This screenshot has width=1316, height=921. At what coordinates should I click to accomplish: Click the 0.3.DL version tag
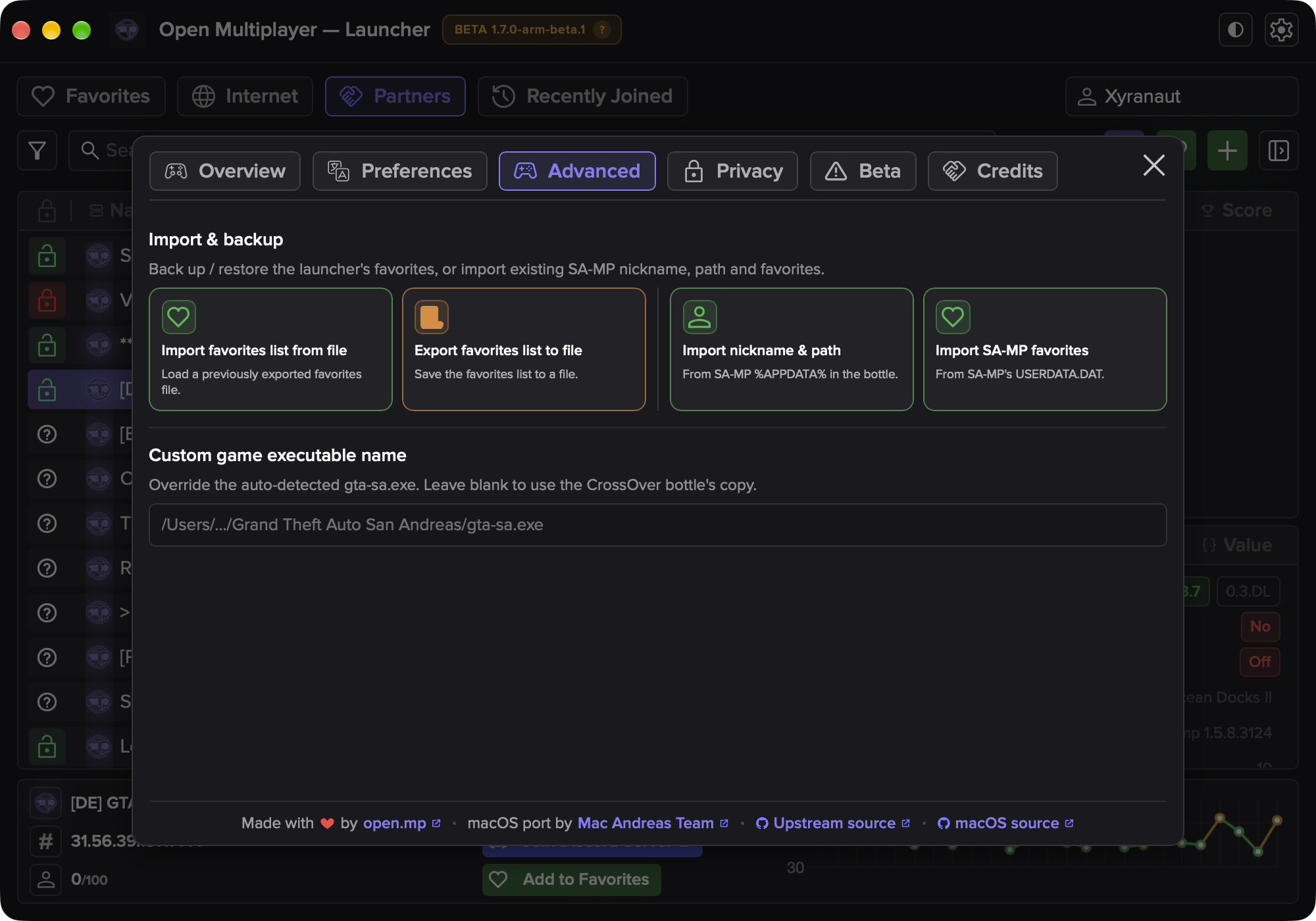pos(1248,591)
